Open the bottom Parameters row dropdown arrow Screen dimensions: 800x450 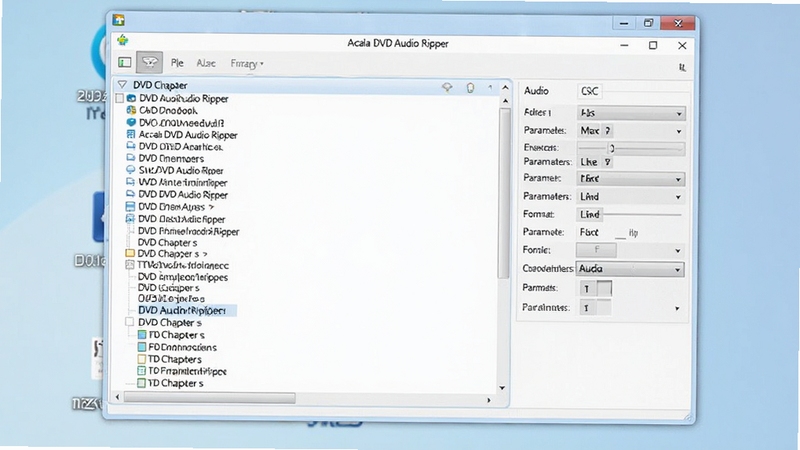(x=677, y=308)
